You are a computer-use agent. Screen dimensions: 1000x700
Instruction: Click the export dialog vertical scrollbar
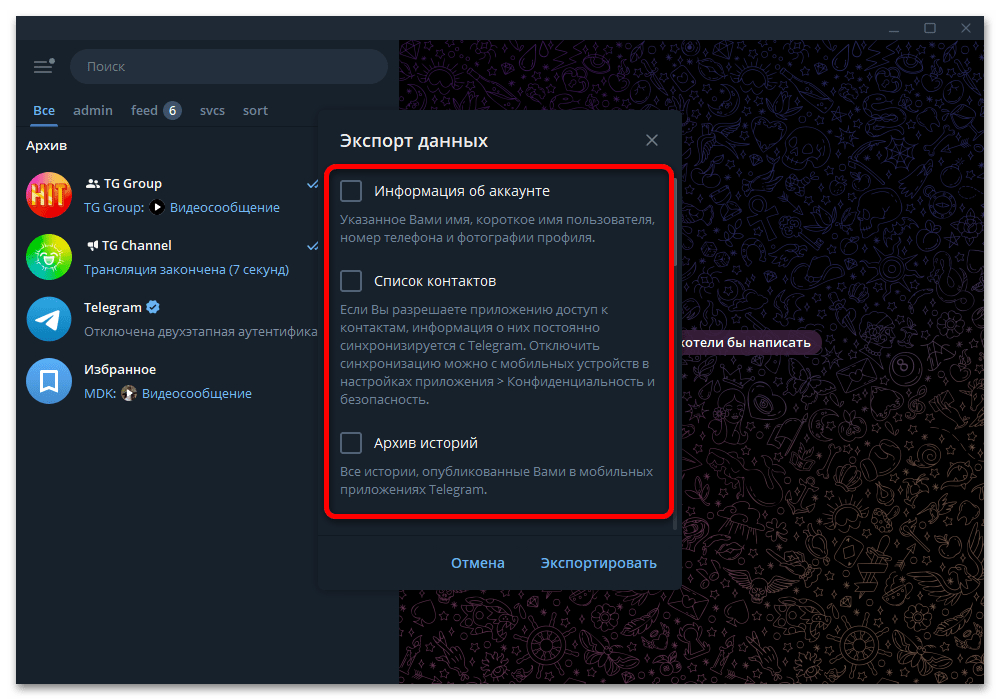pos(677,220)
